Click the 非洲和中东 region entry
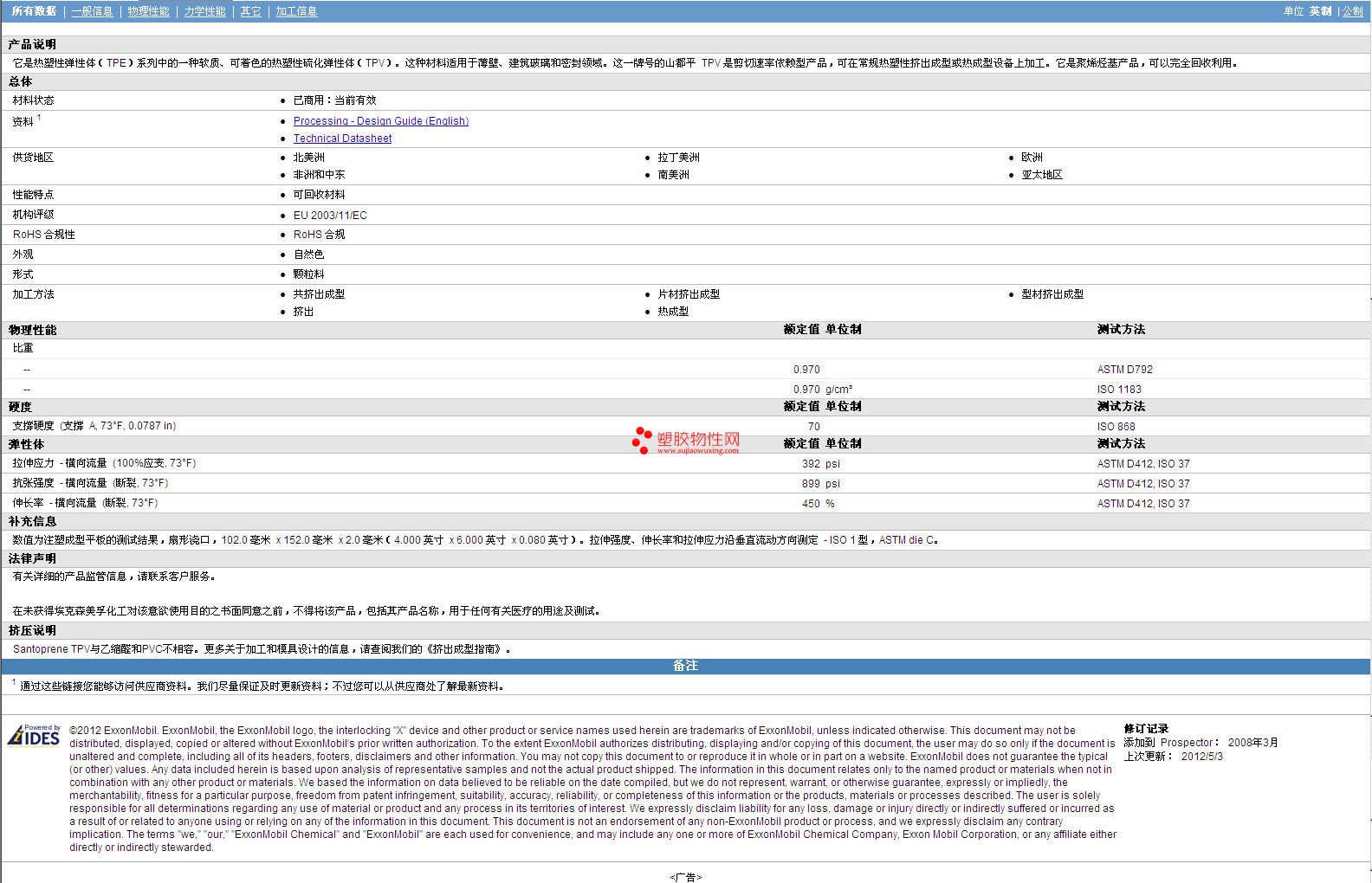Screen dimensions: 1372x883 [x=319, y=175]
